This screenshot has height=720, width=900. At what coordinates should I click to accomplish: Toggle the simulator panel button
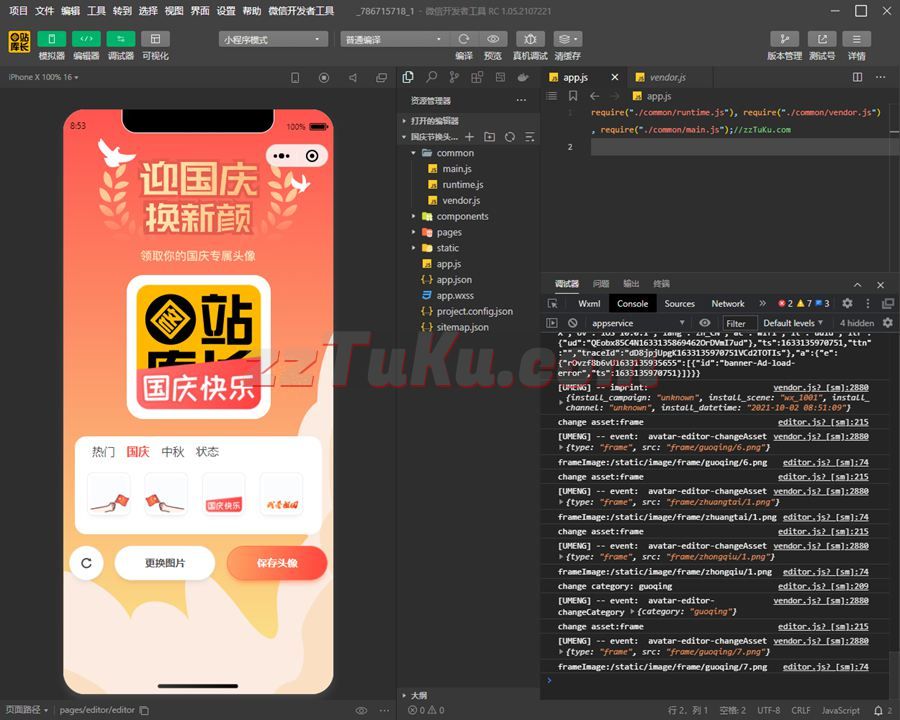click(x=52, y=39)
